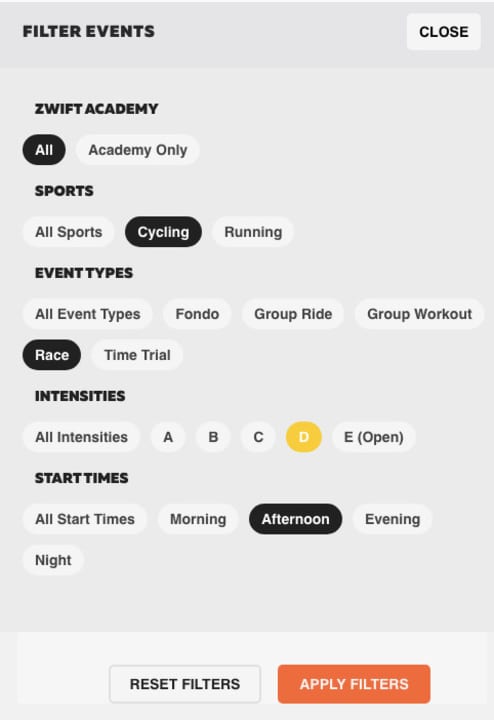Select the Time Trial event type

tap(137, 355)
